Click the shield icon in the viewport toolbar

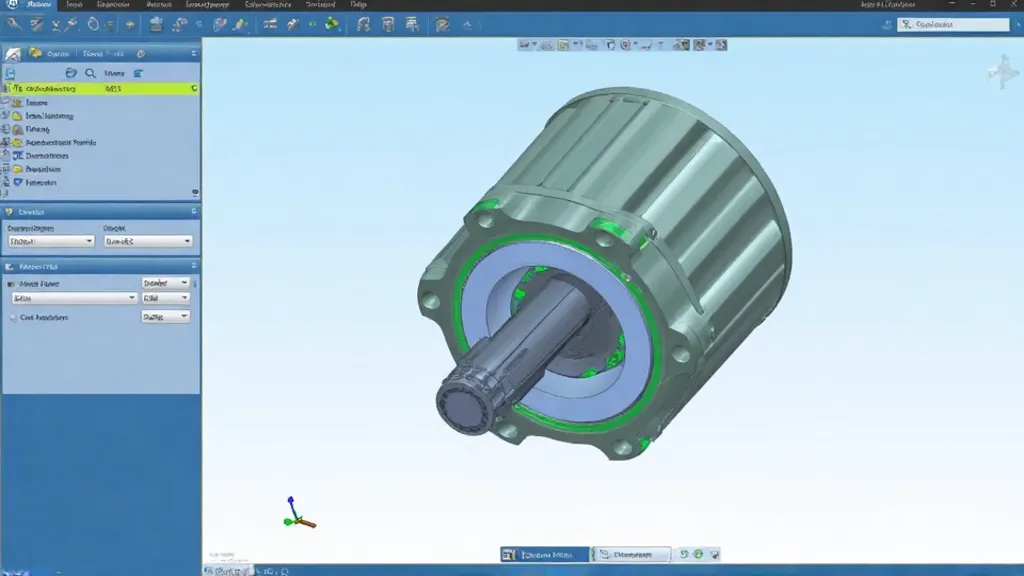(x=625, y=44)
